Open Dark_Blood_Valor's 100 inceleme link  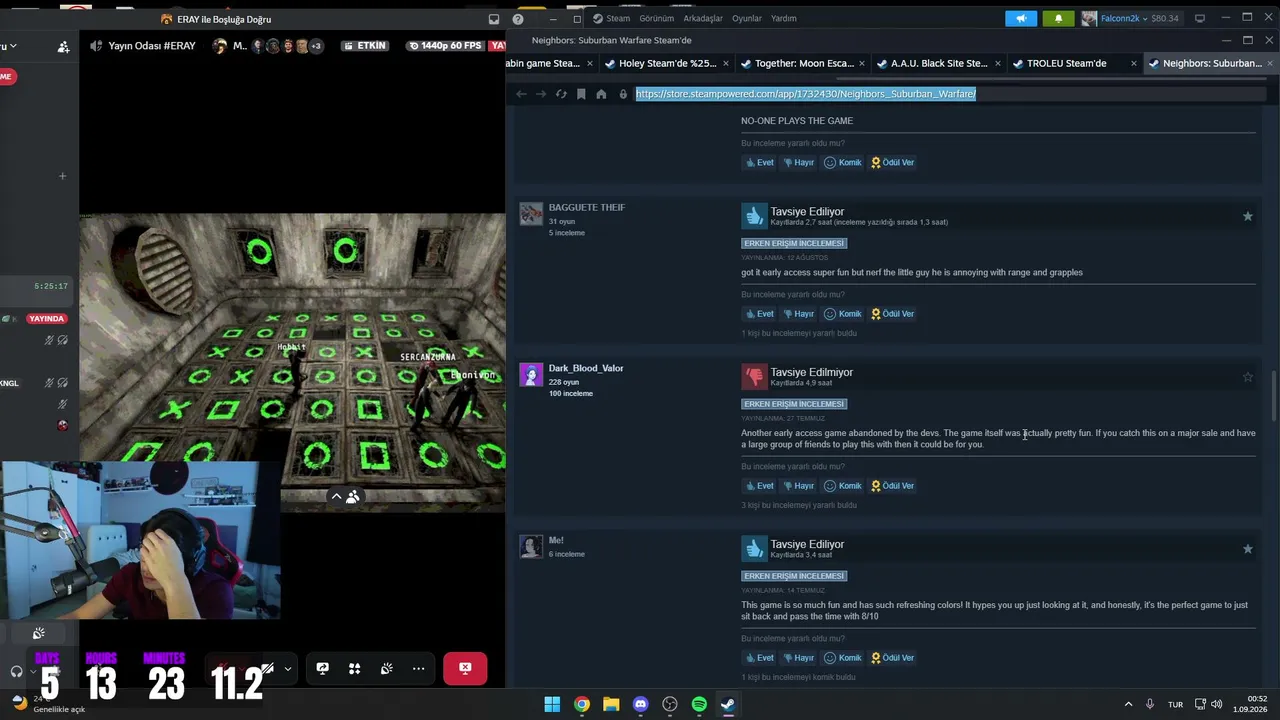pyautogui.click(x=571, y=394)
